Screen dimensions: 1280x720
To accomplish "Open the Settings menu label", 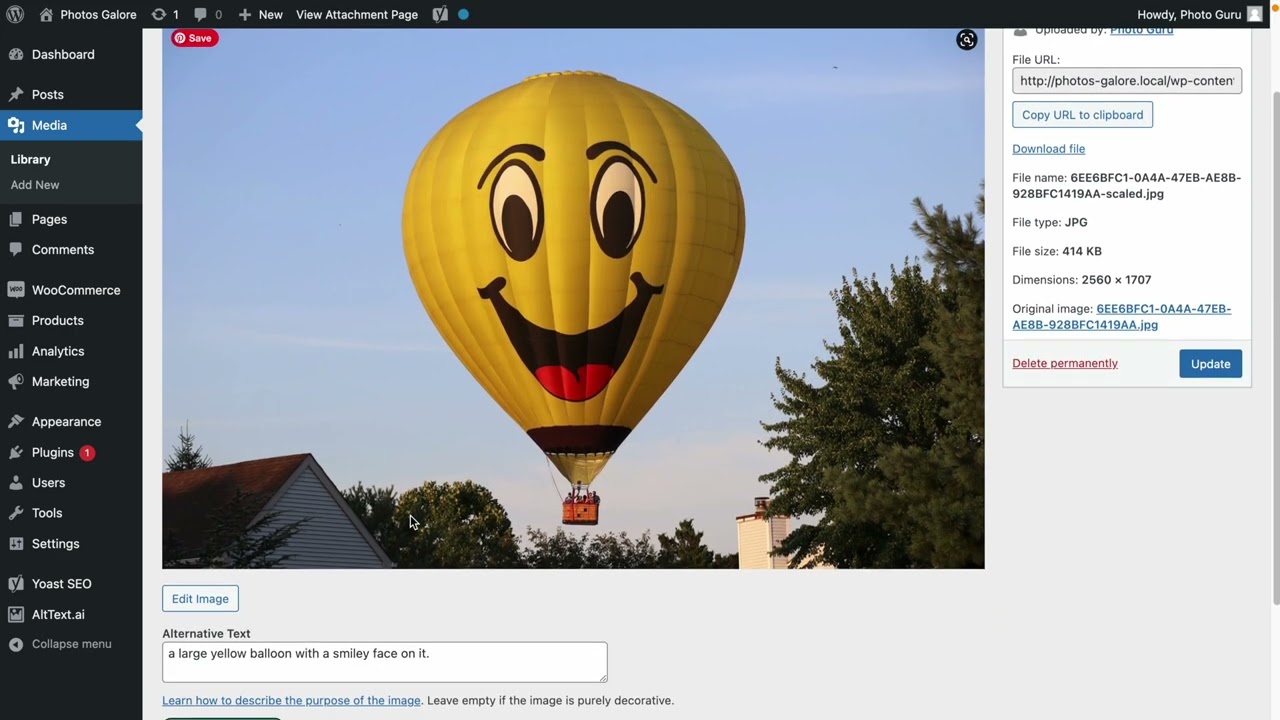I will [x=55, y=543].
